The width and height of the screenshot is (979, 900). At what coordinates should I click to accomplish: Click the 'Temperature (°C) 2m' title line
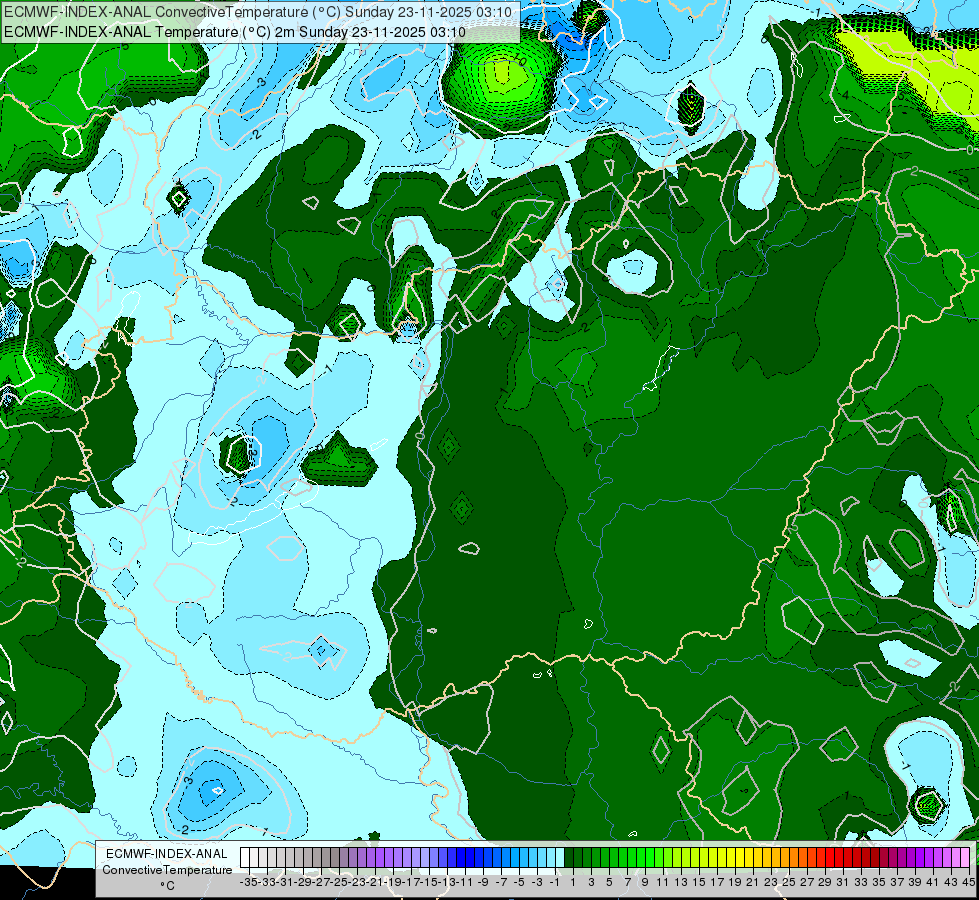[x=235, y=32]
